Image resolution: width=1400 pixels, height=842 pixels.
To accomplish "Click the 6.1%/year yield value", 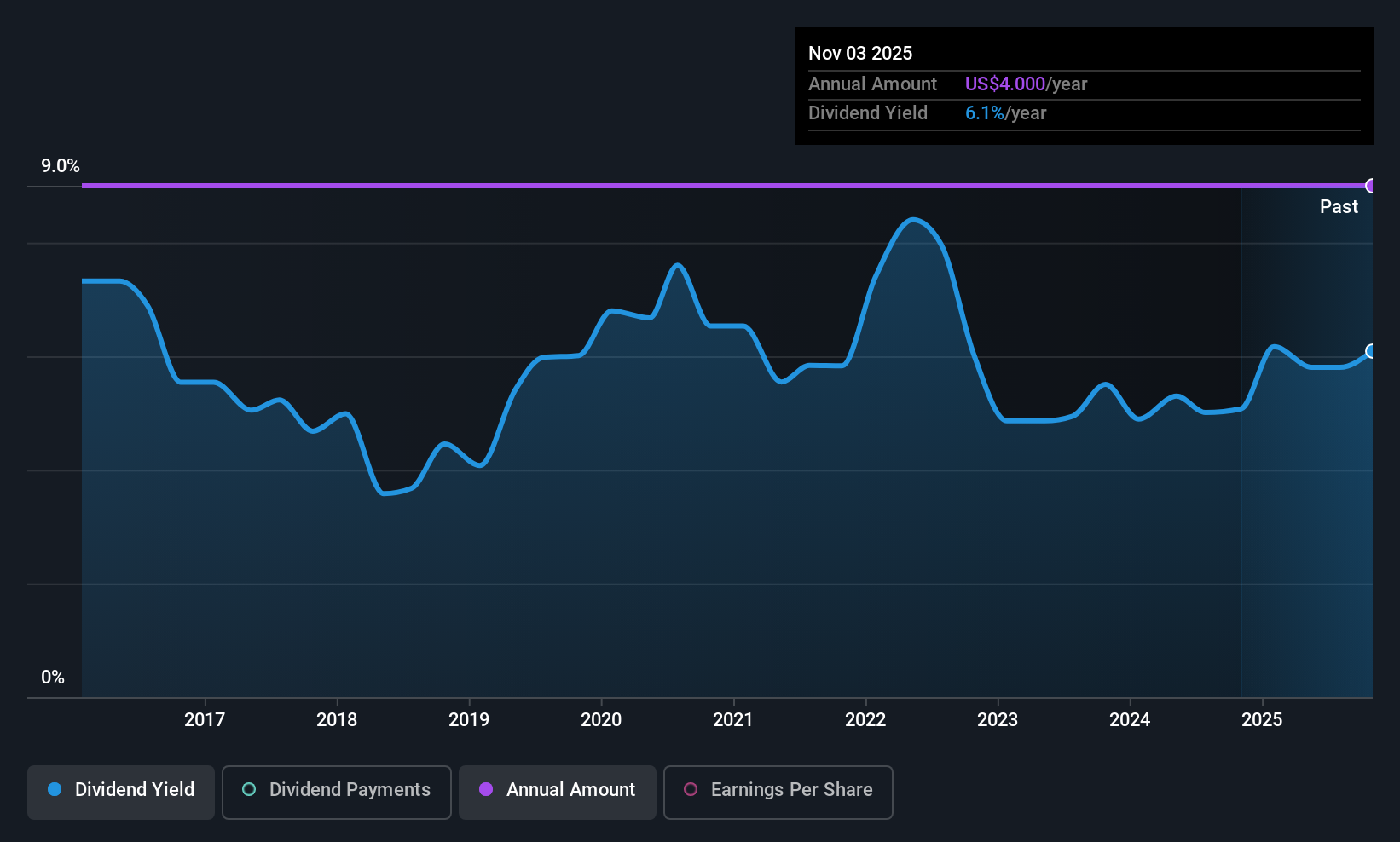I will [1006, 113].
